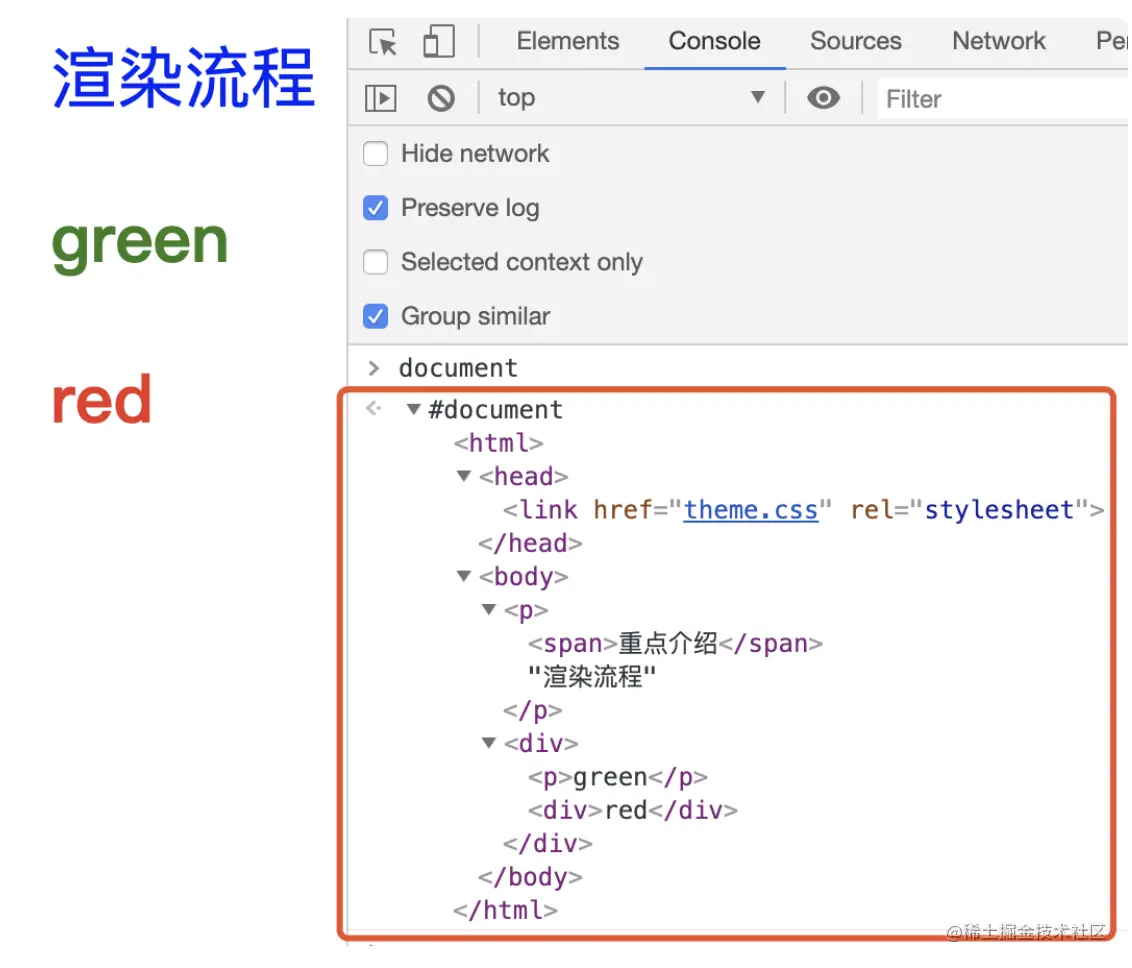Click the red text on the page
The width and height of the screenshot is (1132, 968).
(x=101, y=400)
